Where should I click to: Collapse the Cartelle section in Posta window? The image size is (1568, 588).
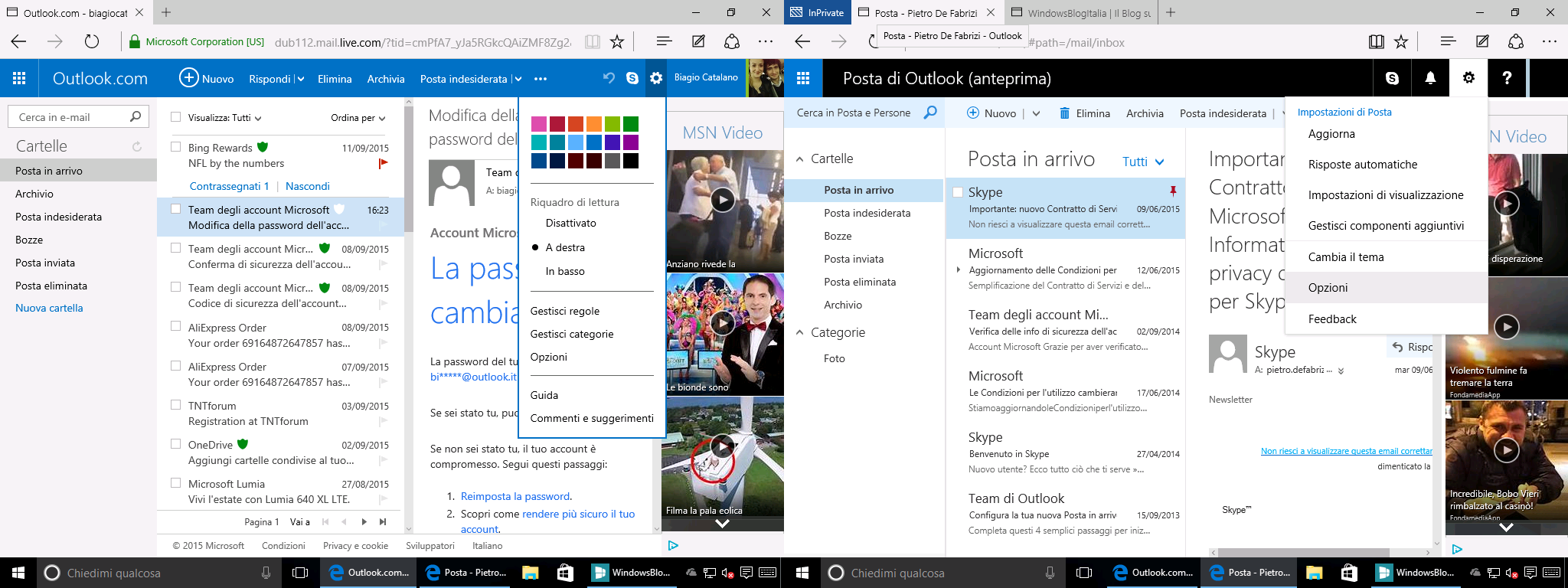click(x=799, y=159)
